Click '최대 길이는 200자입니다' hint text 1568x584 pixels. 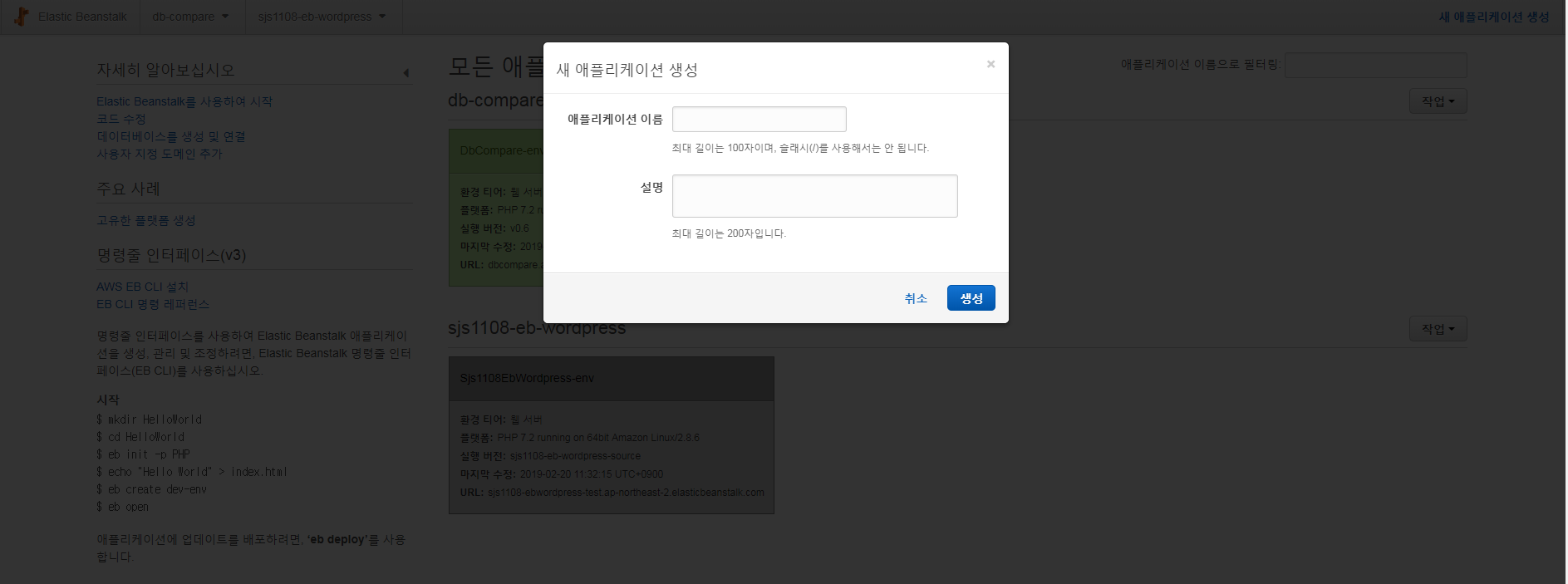729,233
